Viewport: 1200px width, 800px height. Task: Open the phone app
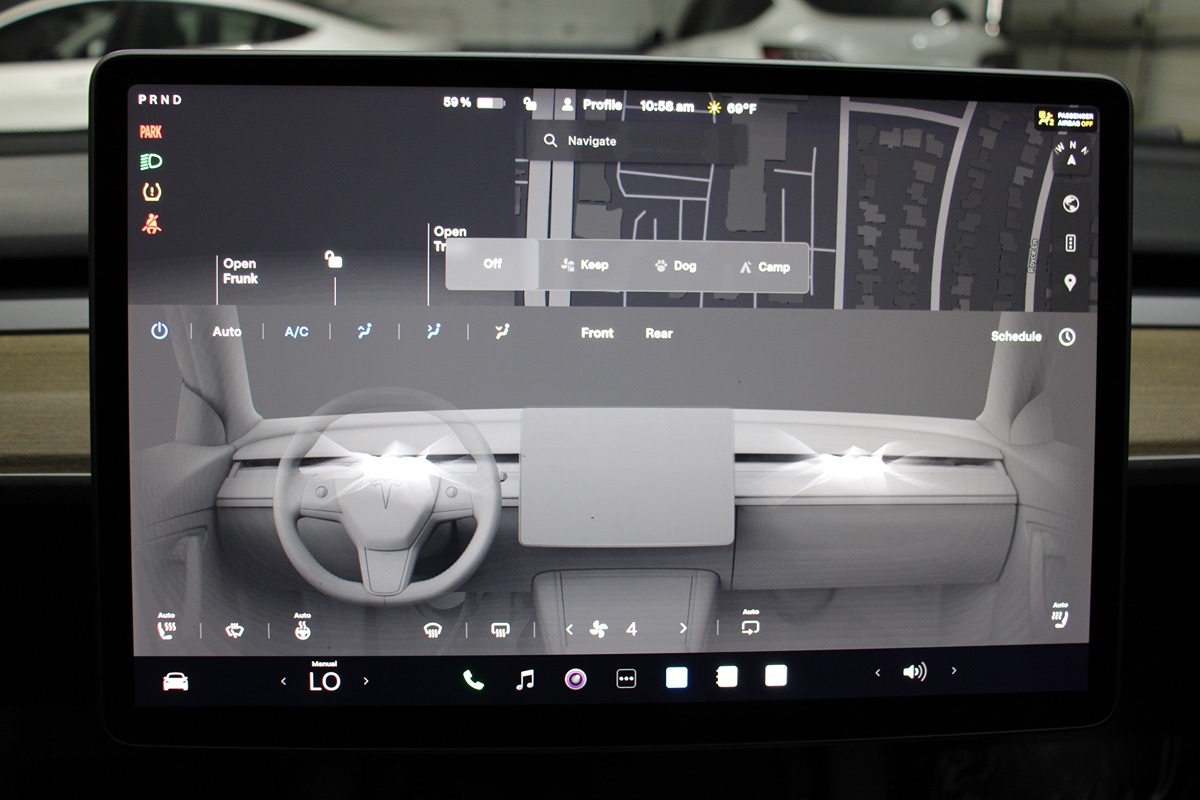473,680
